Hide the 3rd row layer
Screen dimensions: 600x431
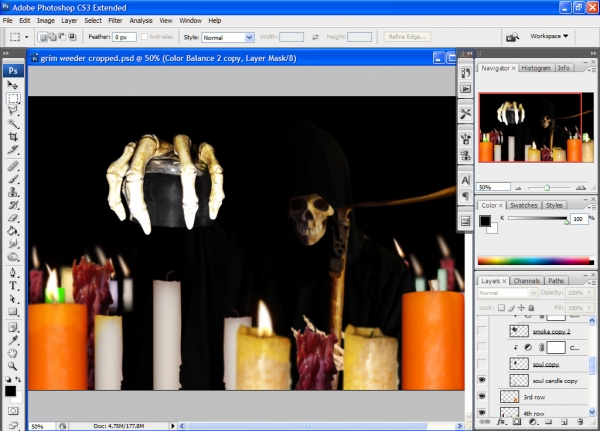482,397
